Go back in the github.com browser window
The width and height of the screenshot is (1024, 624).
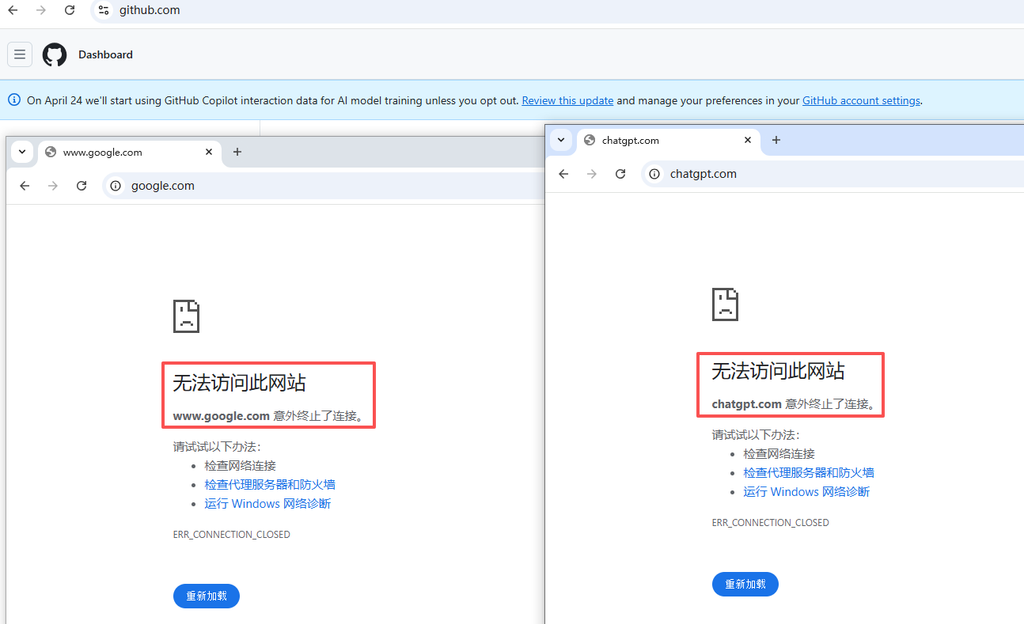click(x=12, y=10)
